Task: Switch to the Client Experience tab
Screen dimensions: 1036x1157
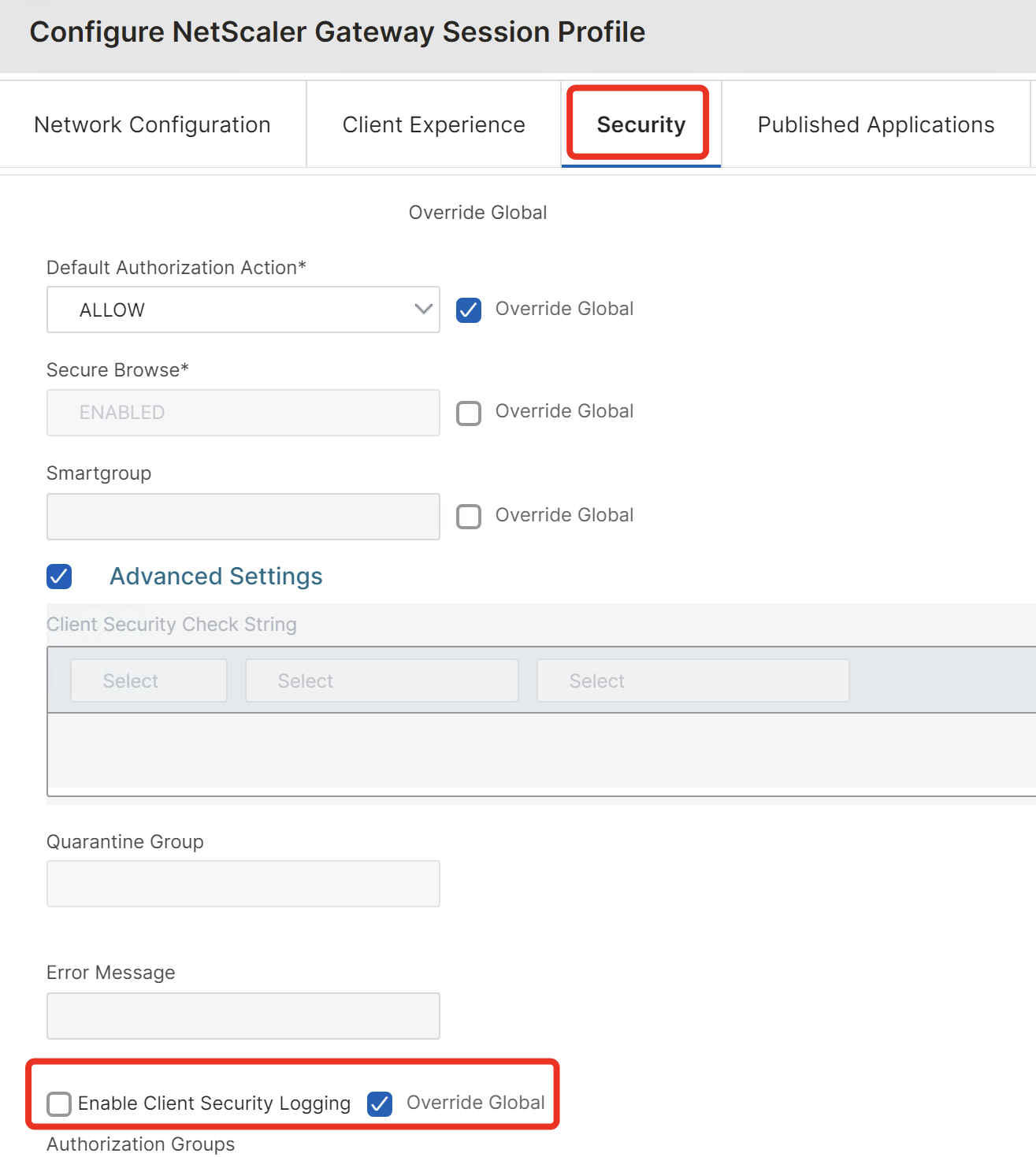Action: [x=433, y=124]
